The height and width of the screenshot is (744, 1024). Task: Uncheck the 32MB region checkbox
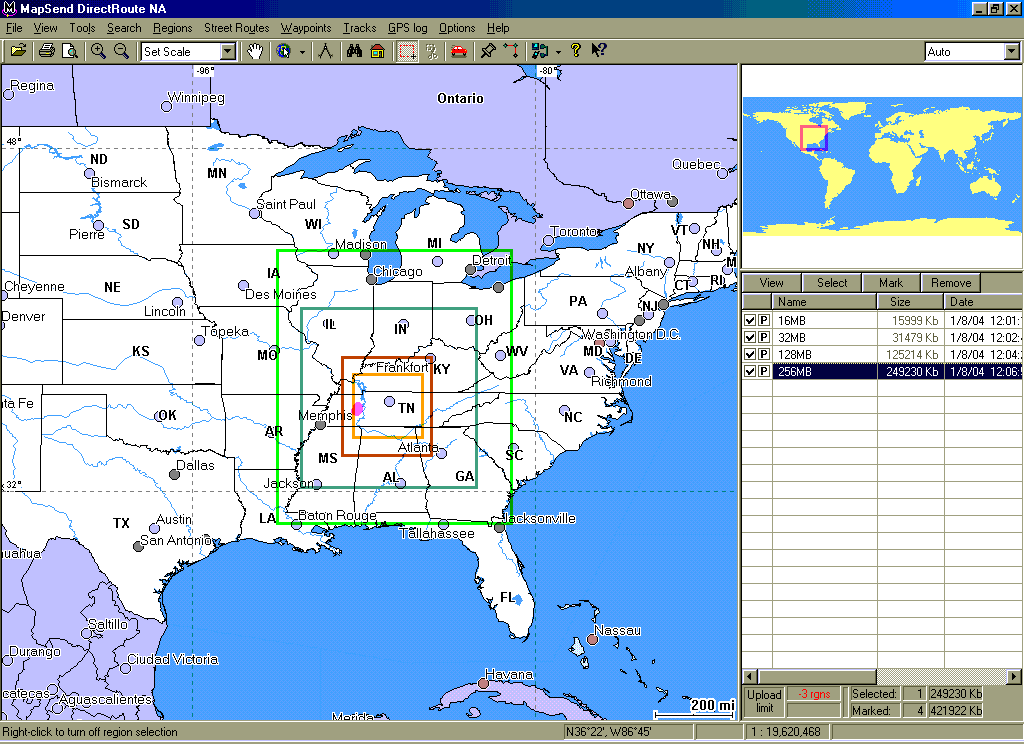tap(750, 337)
